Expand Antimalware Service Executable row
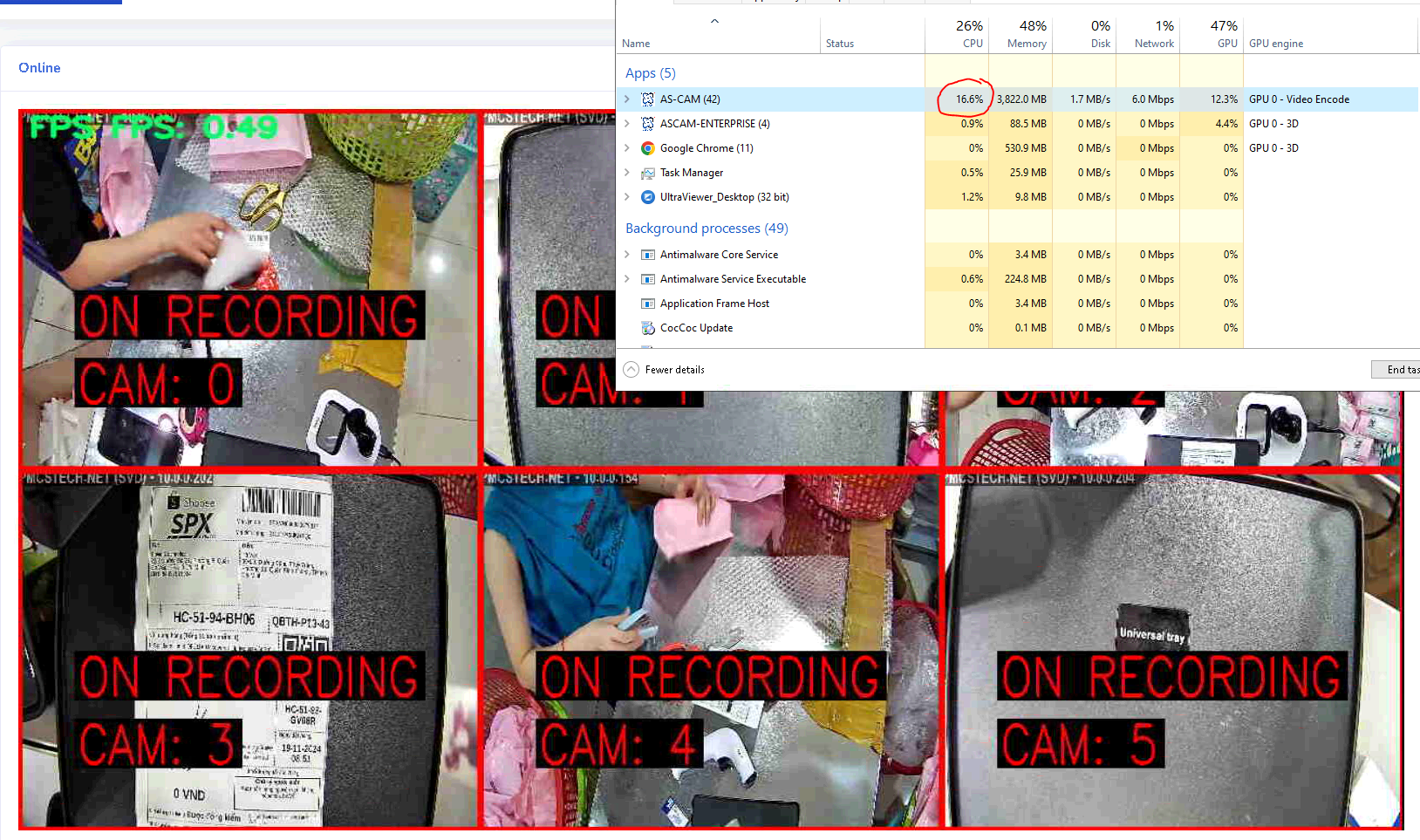 click(626, 279)
